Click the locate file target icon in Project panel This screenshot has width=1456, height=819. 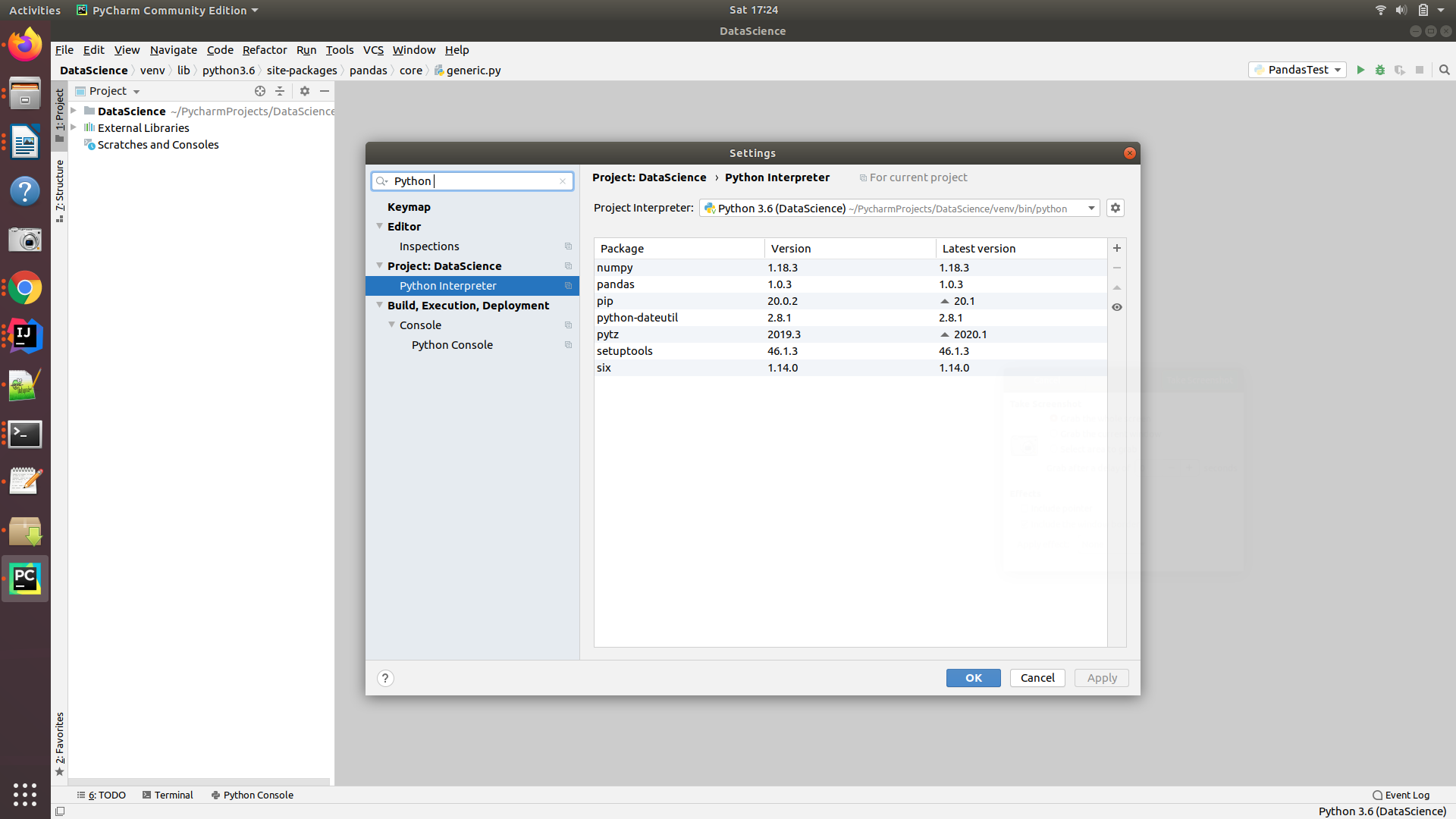pos(260,91)
